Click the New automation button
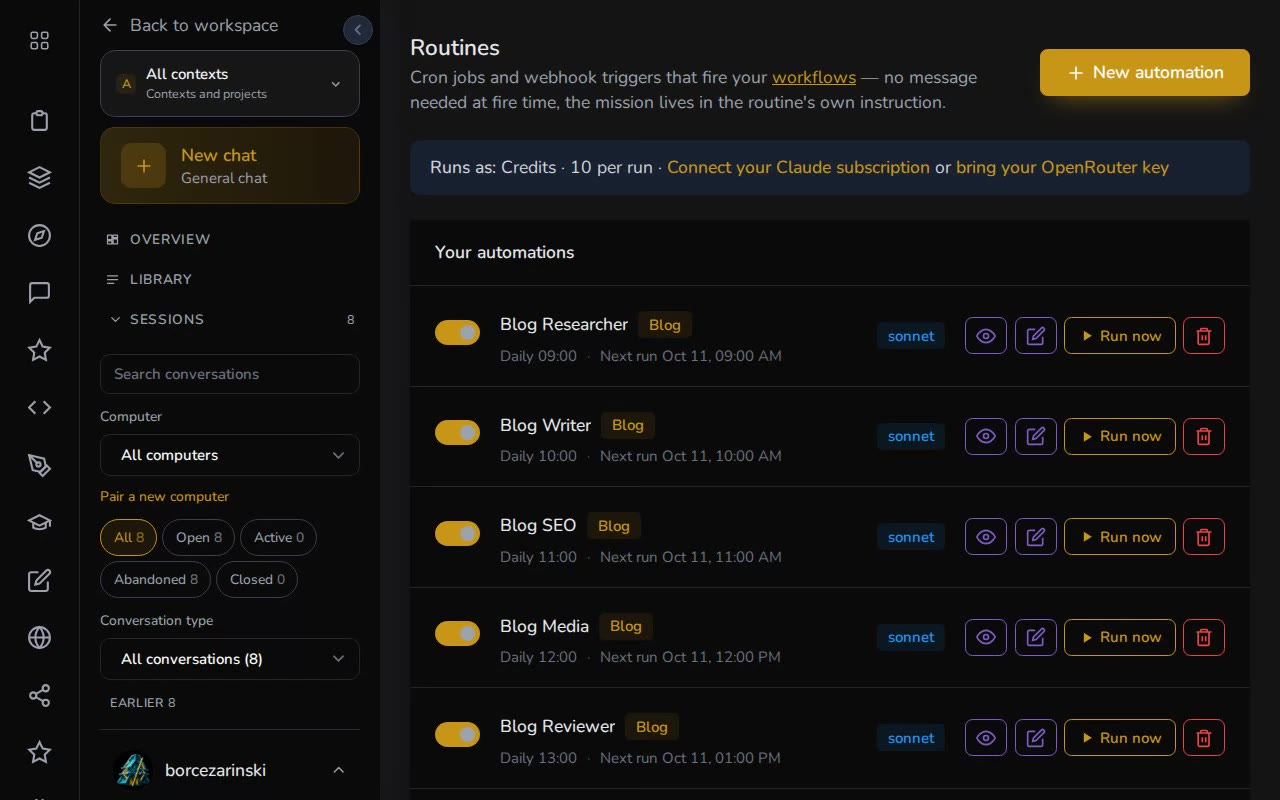The image size is (1280, 800). (x=1145, y=72)
